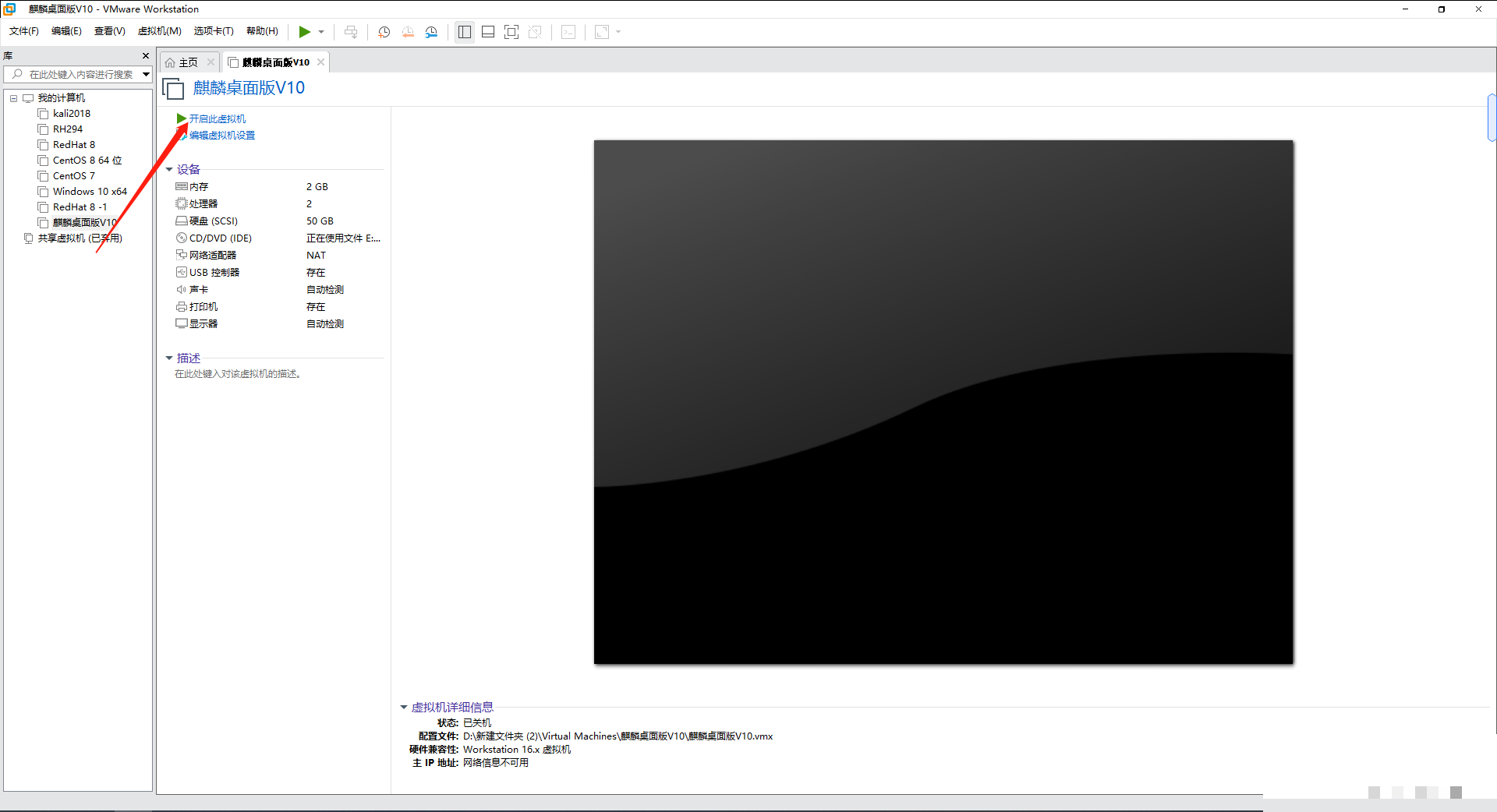This screenshot has width=1497, height=812.
Task: Click the 内存 memory device icon
Action: point(182,187)
